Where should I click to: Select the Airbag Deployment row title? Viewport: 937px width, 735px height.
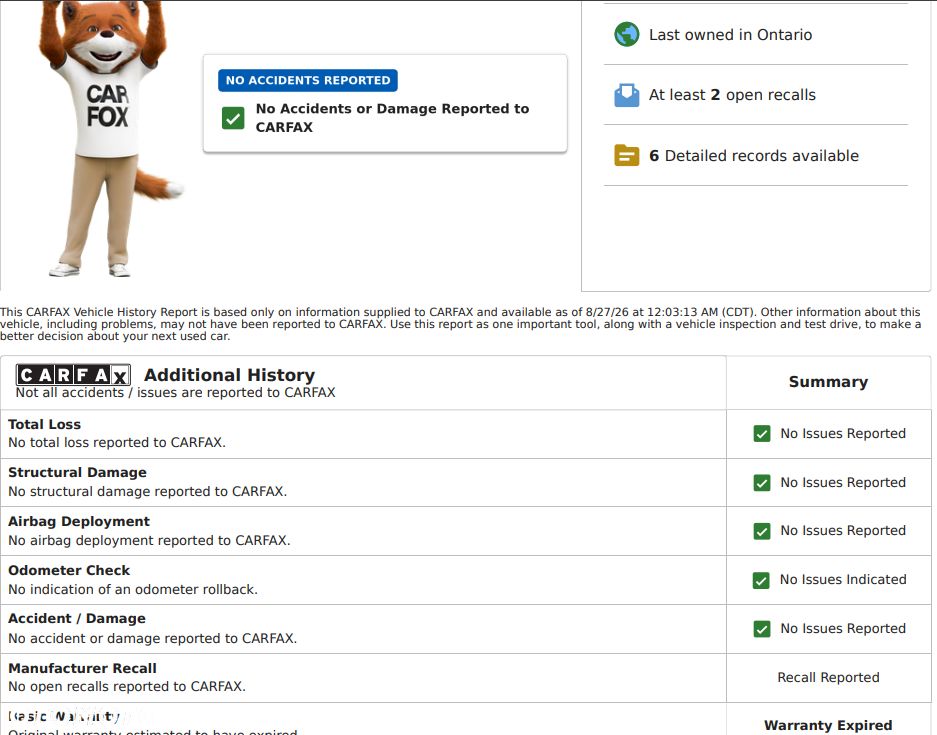tap(79, 522)
